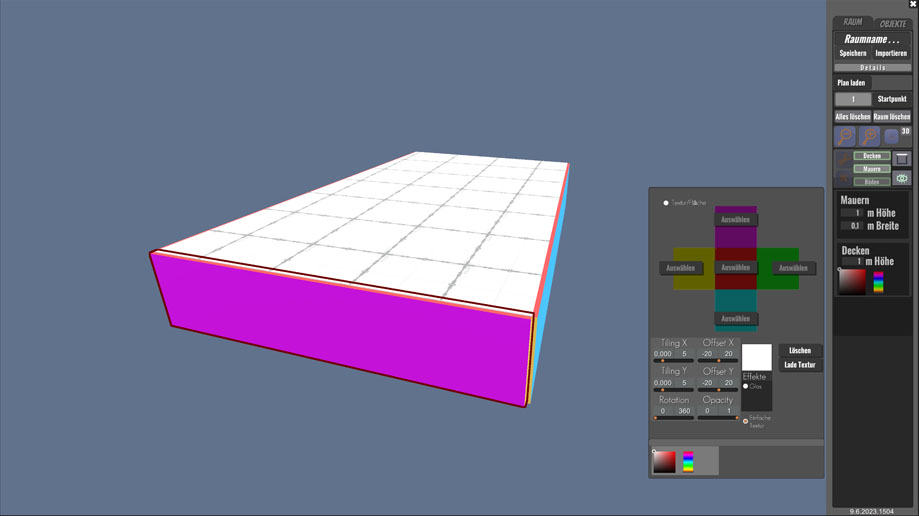This screenshot has height=516, width=919.
Task: Click Auswählen on the purple face
Action: click(736, 219)
